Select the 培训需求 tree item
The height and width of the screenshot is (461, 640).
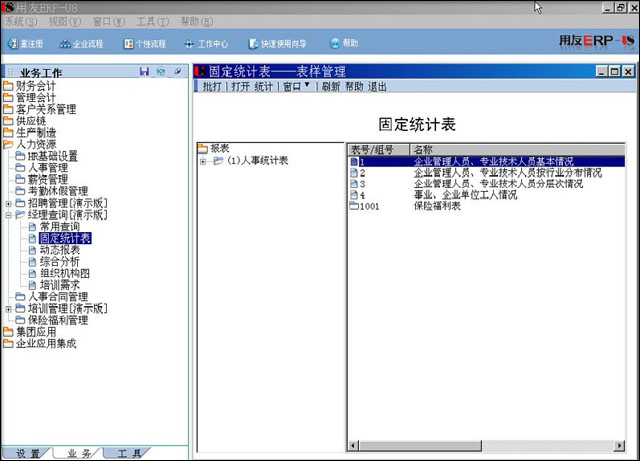pos(60,285)
